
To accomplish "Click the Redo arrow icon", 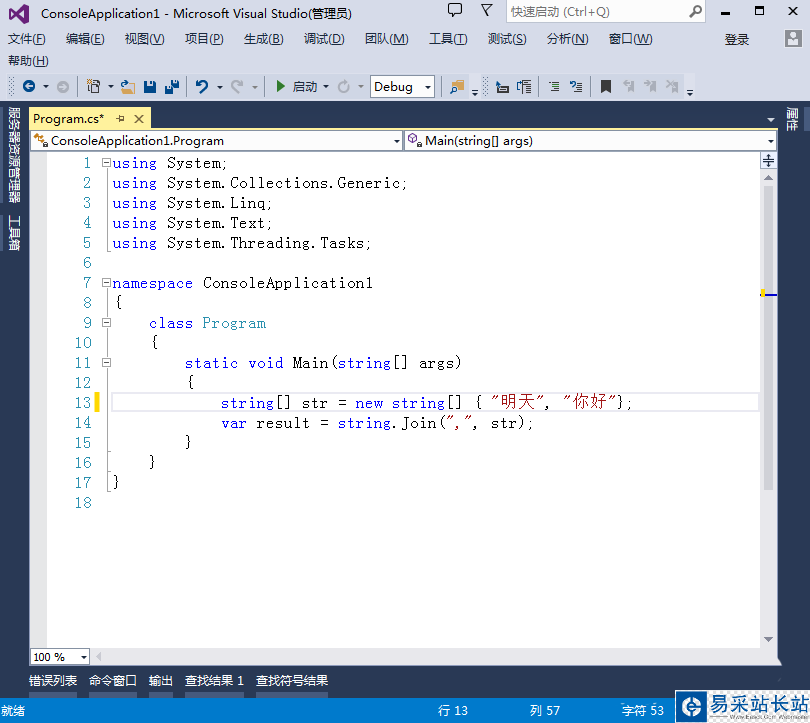I will [237, 87].
